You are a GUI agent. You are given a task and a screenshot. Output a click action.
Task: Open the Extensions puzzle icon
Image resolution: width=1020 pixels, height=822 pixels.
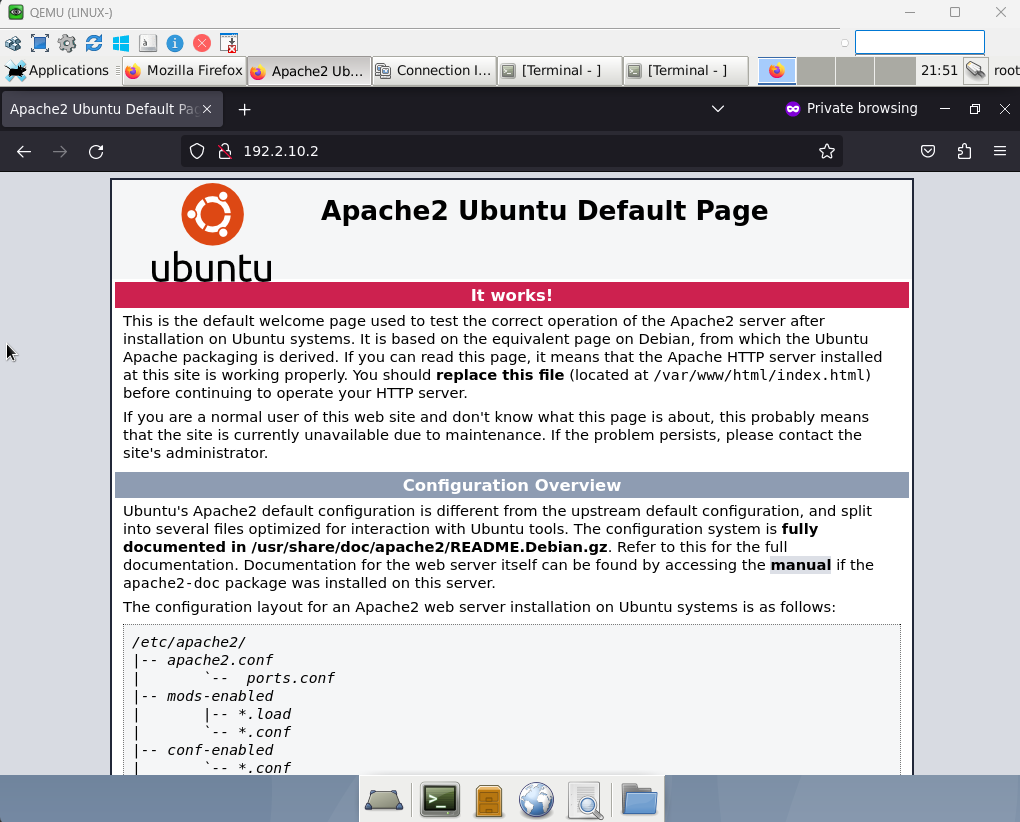[964, 152]
